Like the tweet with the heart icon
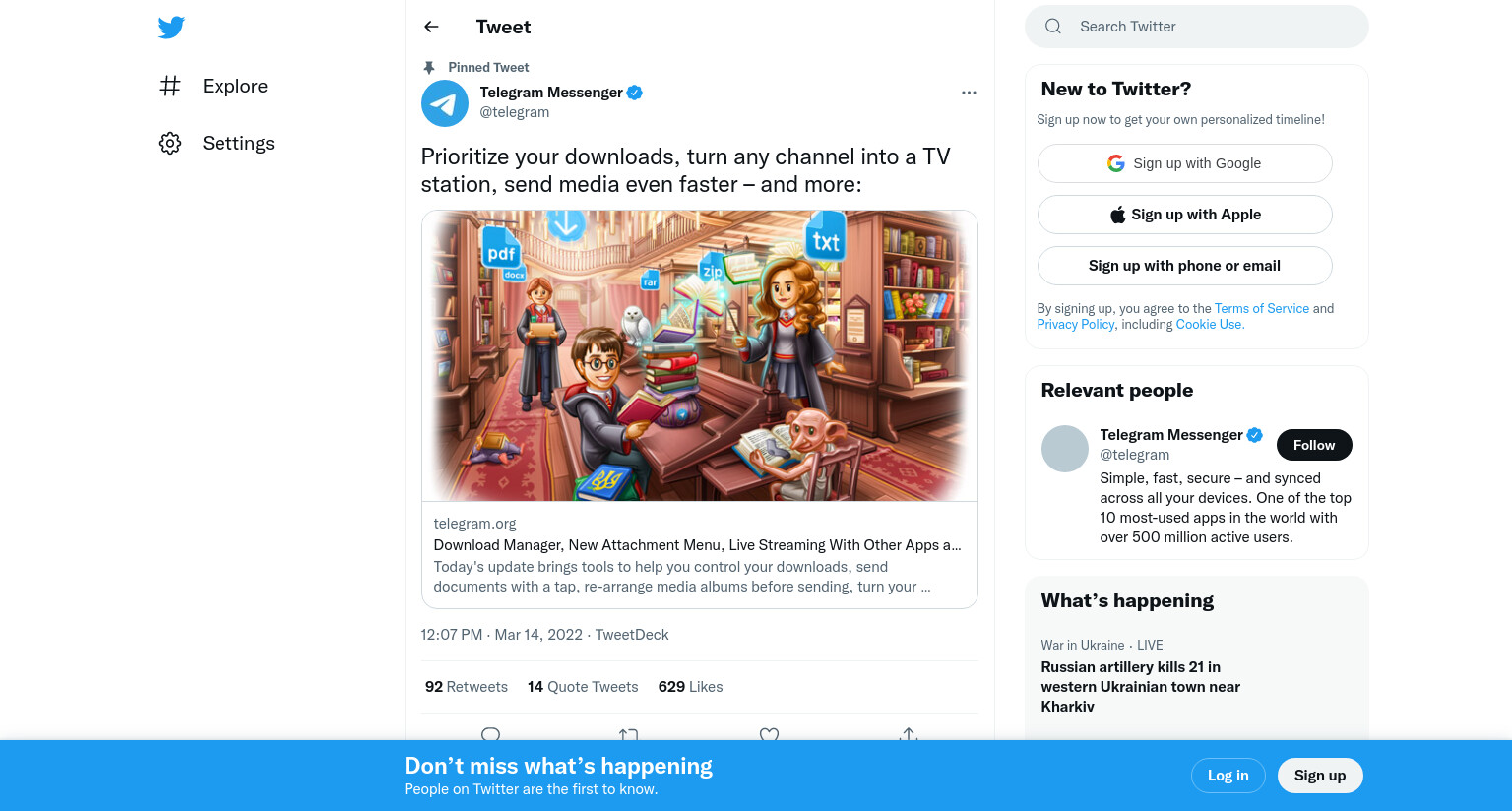 coord(770,734)
